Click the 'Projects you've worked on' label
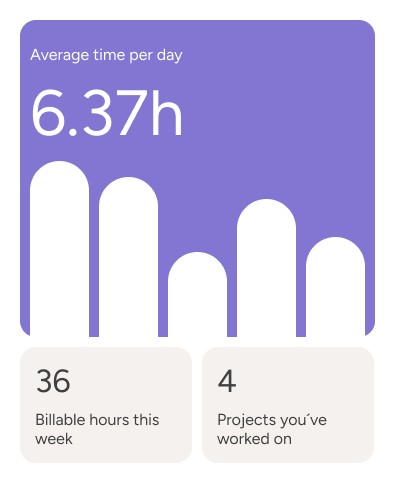 click(x=272, y=429)
